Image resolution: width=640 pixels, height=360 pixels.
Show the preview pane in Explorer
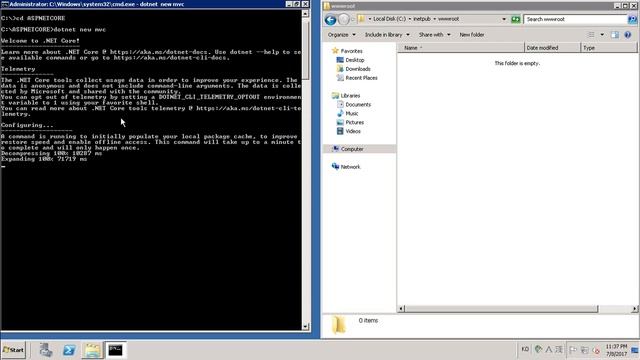click(615, 35)
